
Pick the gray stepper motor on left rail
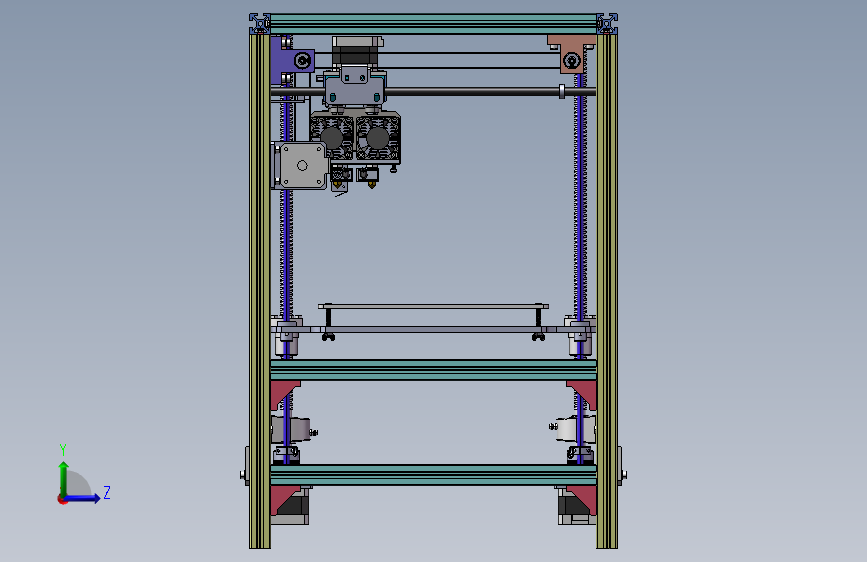point(300,165)
